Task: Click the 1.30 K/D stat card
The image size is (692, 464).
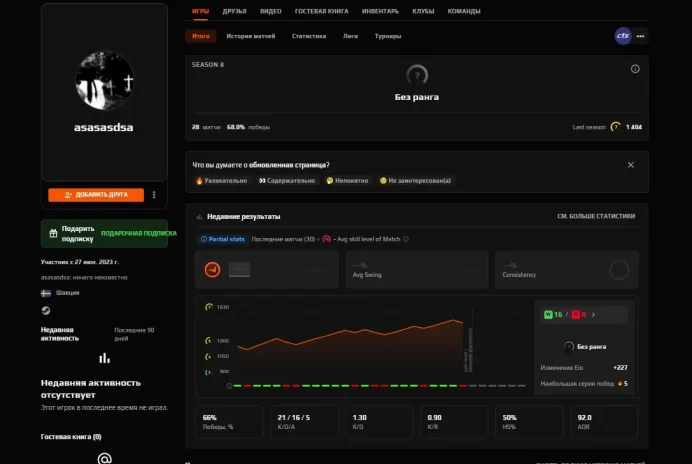Action: (379, 422)
